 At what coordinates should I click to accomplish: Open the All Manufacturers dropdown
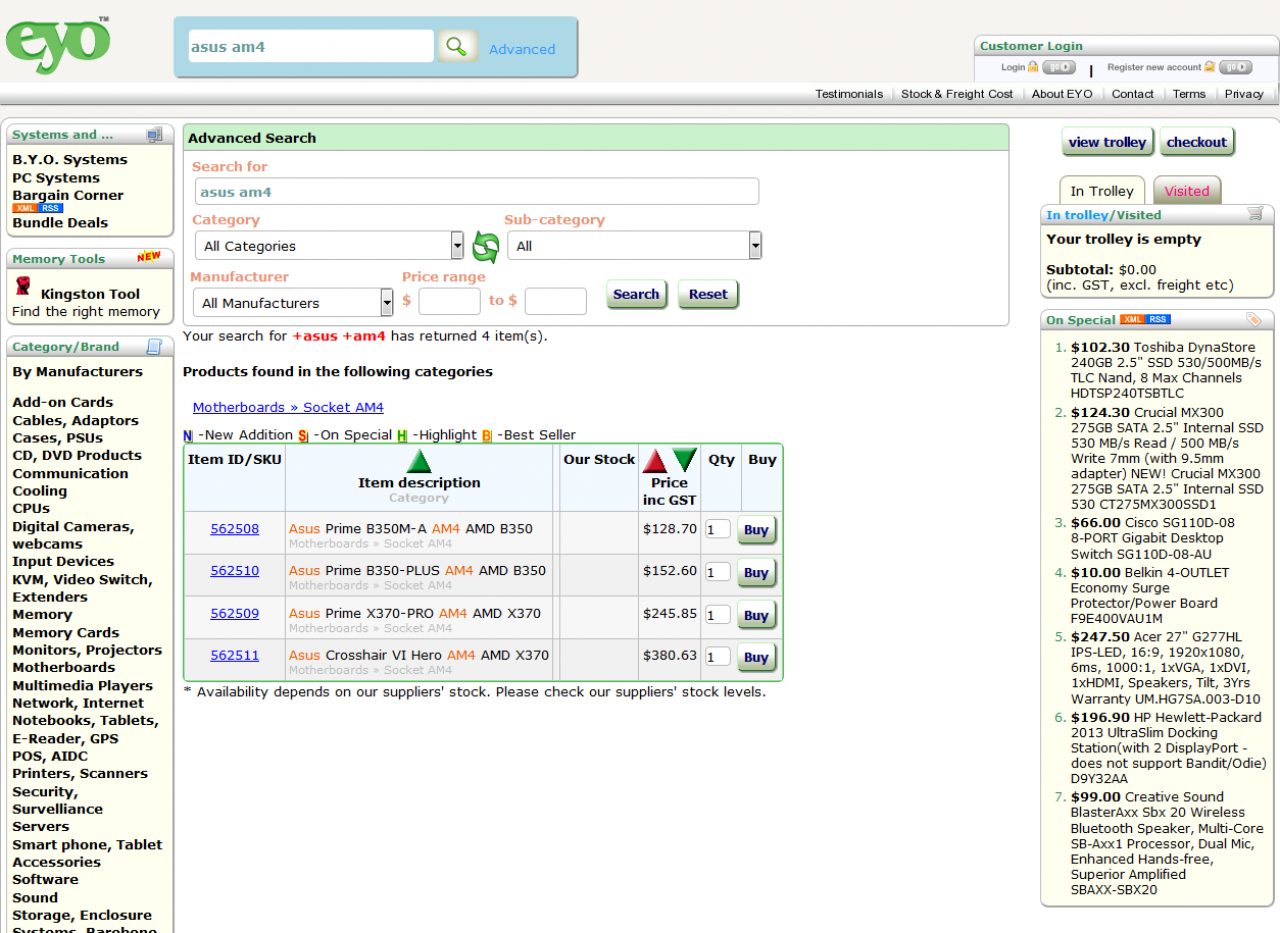pos(294,302)
